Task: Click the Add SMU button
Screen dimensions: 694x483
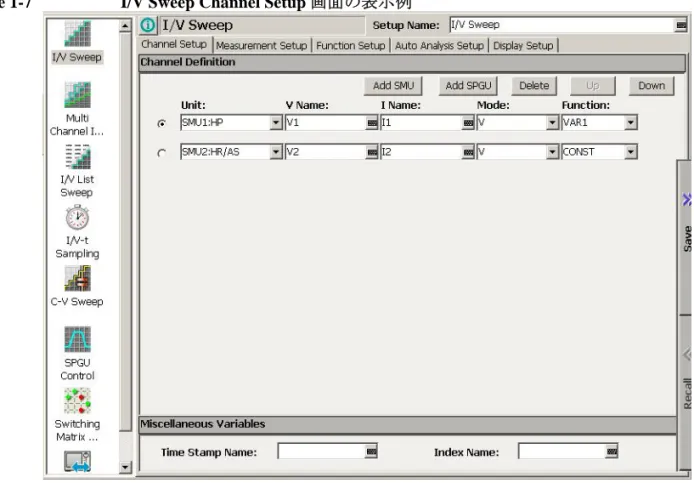Action: point(393,86)
